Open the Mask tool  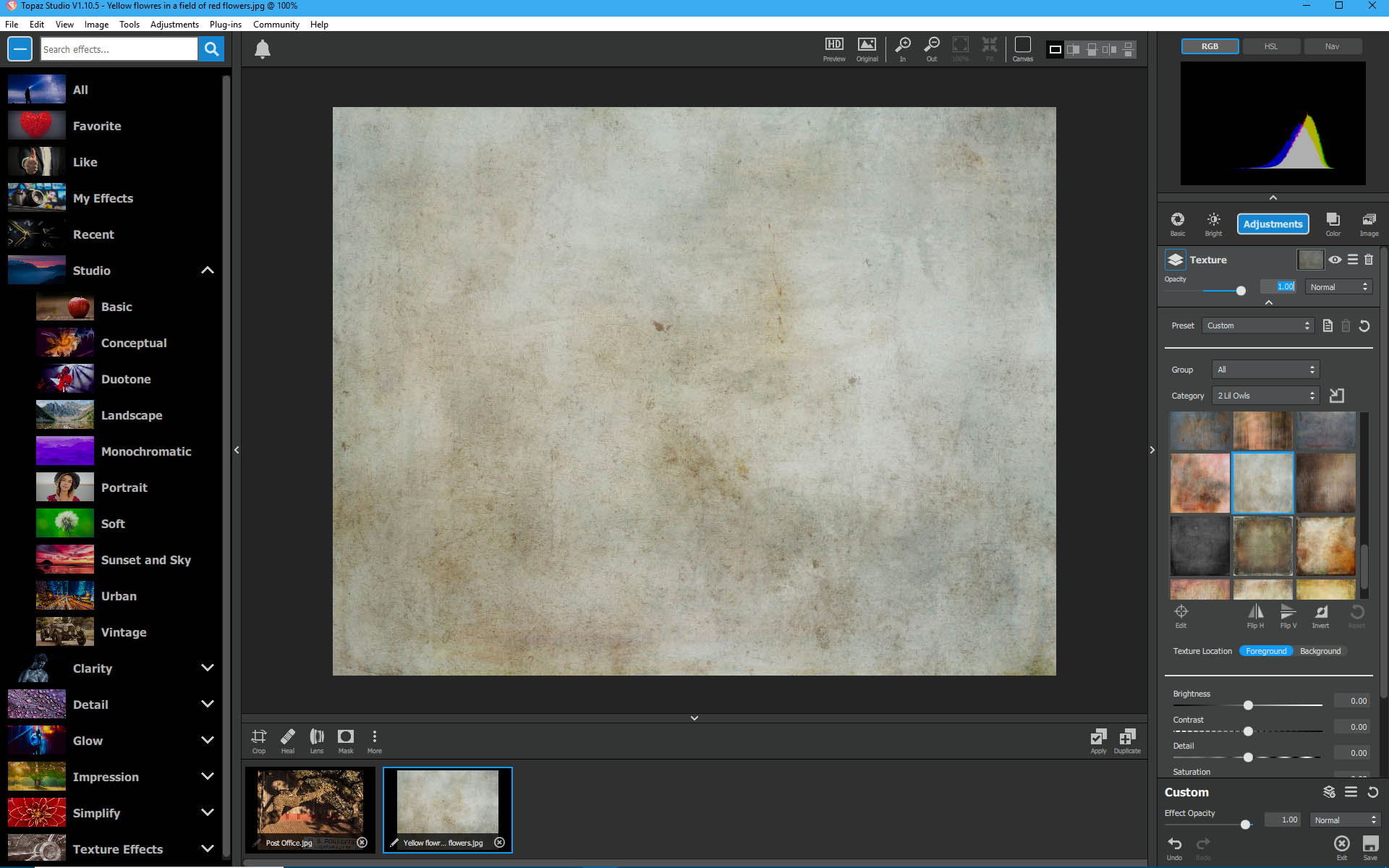(346, 741)
